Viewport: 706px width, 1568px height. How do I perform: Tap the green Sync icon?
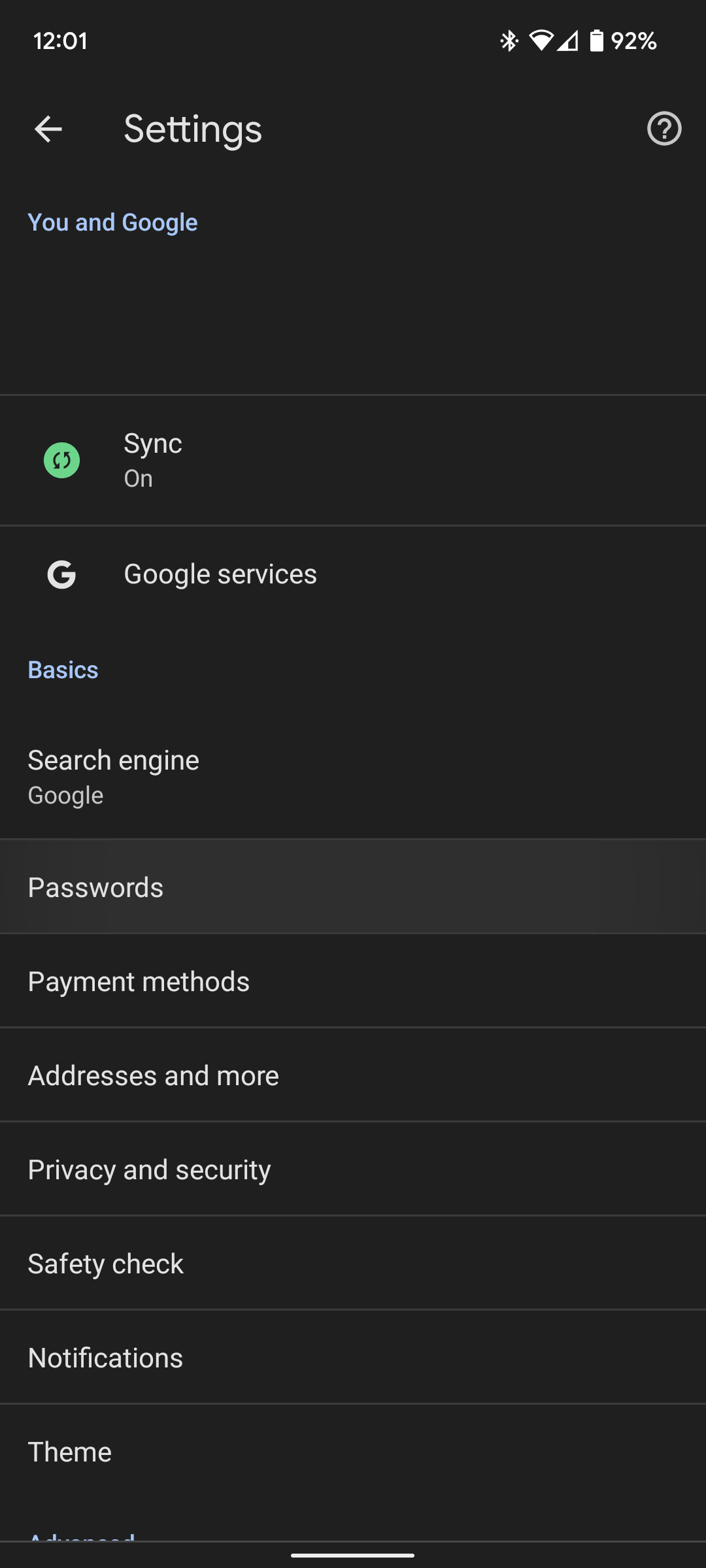coord(62,461)
